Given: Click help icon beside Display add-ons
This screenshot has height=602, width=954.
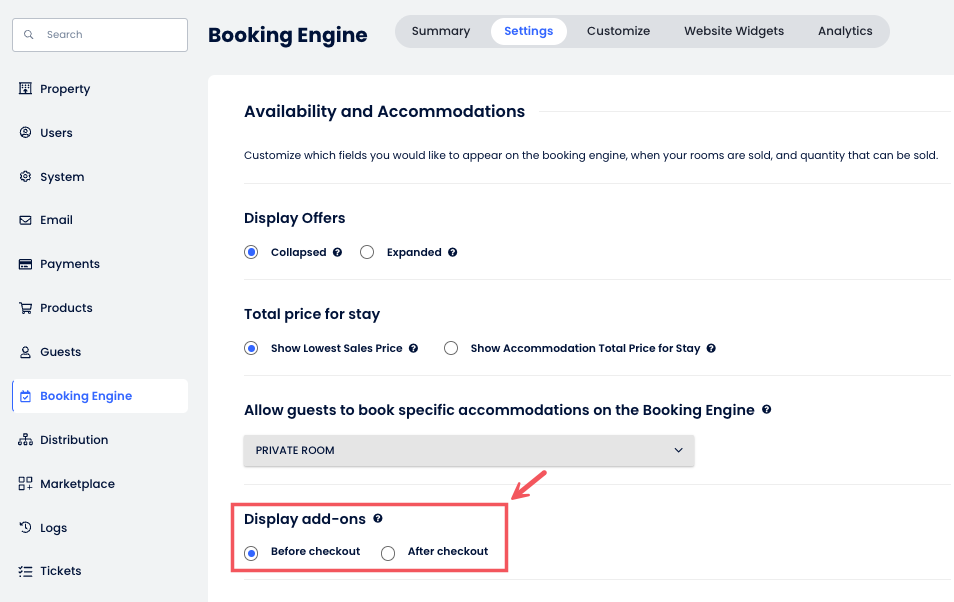Looking at the screenshot, I should pyautogui.click(x=378, y=519).
